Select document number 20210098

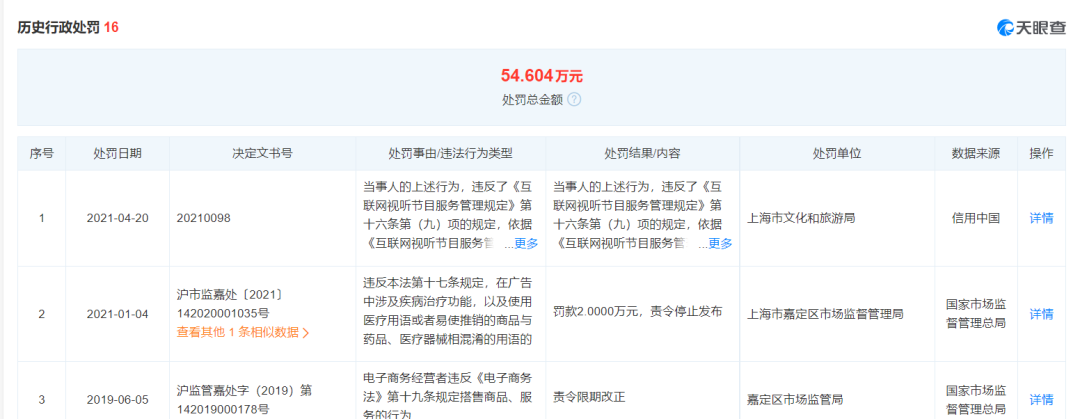coord(203,218)
